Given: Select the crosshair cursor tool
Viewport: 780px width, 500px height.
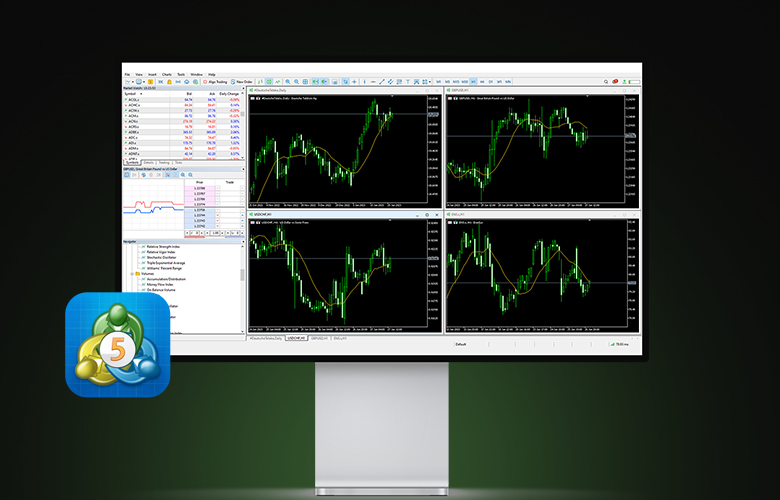Looking at the screenshot, I should click(x=354, y=82).
